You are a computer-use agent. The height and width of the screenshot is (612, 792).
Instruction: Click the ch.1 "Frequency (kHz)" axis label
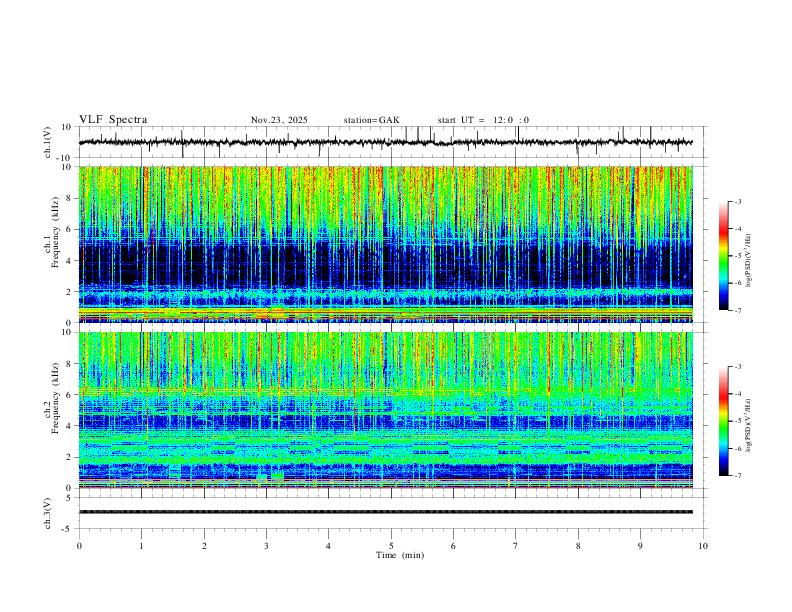point(55,232)
